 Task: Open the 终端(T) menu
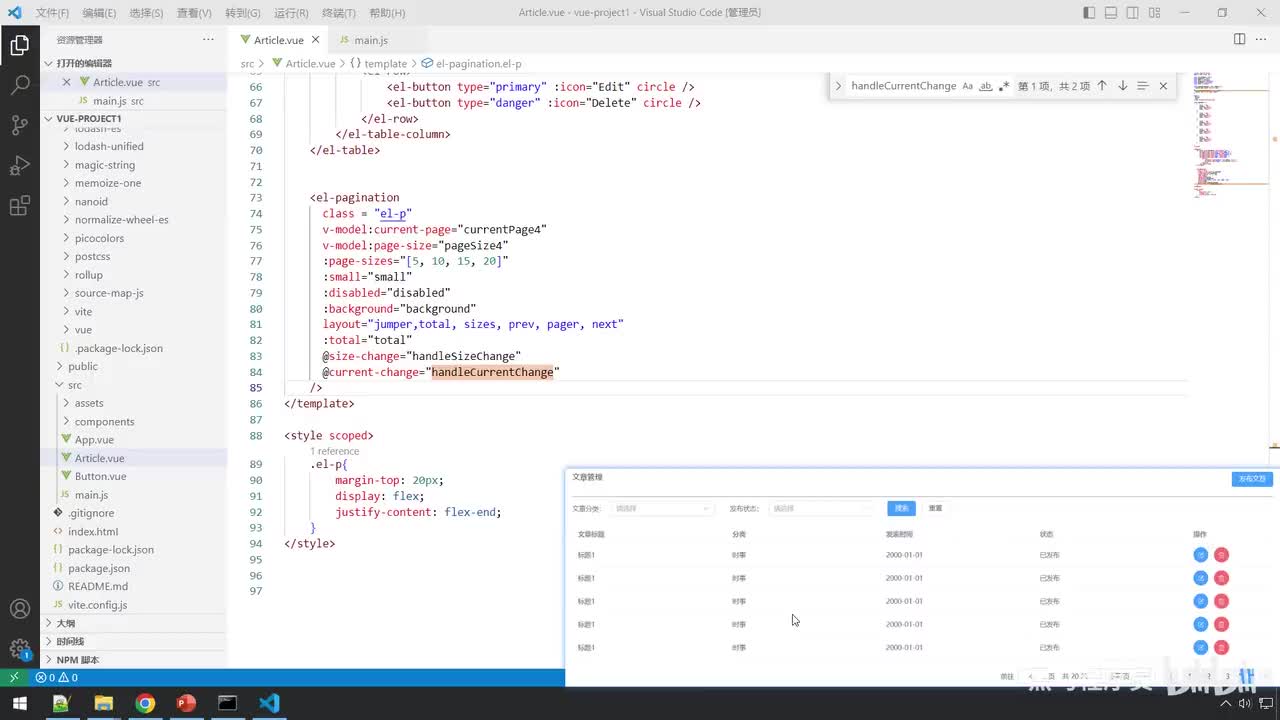point(340,13)
